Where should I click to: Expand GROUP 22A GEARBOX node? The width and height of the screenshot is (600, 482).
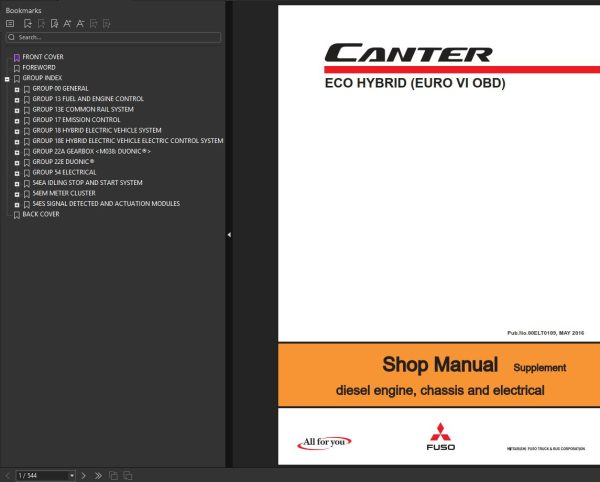tap(17, 153)
